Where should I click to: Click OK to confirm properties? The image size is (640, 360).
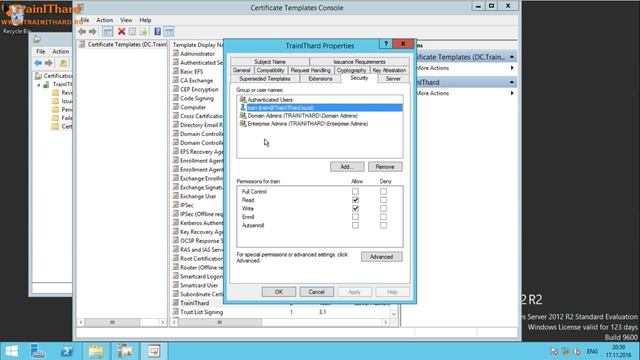coord(279,292)
